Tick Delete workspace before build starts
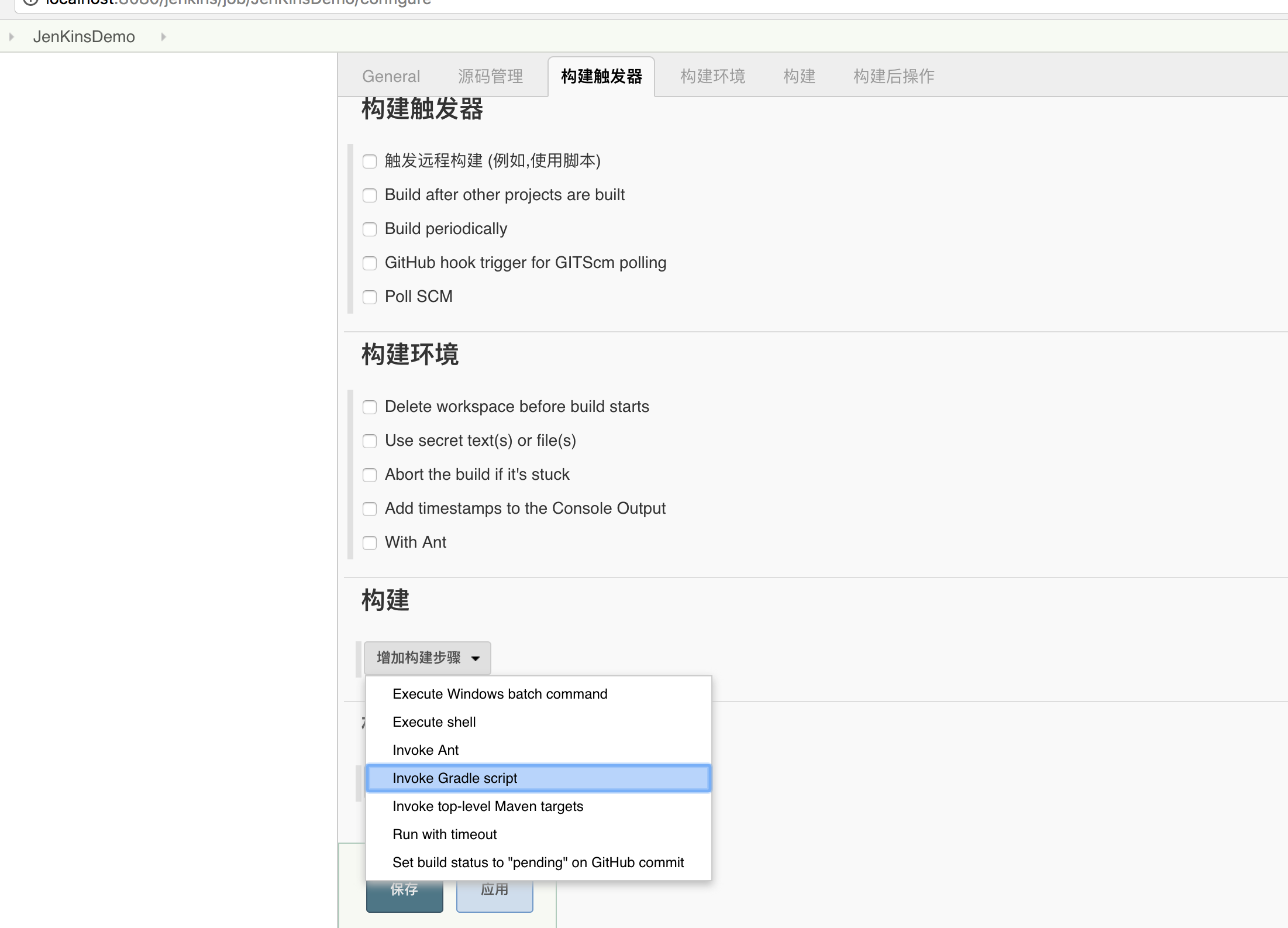The image size is (1288, 928). coord(369,407)
